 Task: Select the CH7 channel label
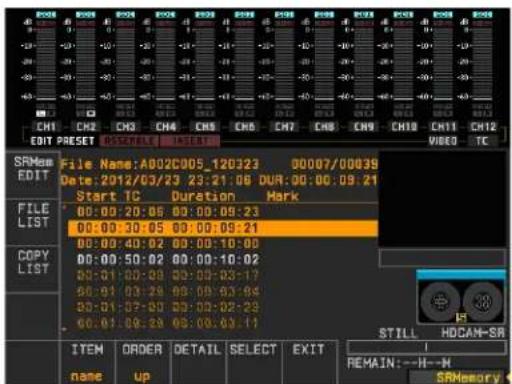click(x=285, y=127)
